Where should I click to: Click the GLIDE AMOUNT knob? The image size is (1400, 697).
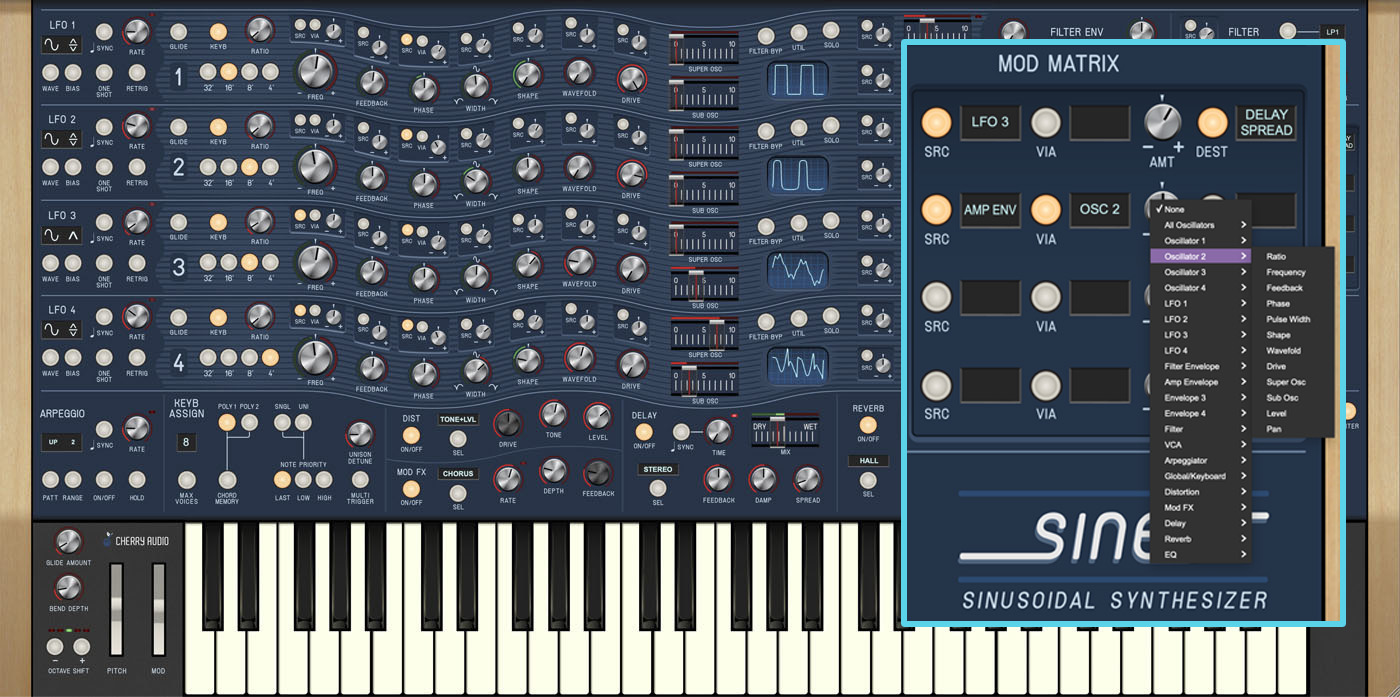click(x=68, y=541)
